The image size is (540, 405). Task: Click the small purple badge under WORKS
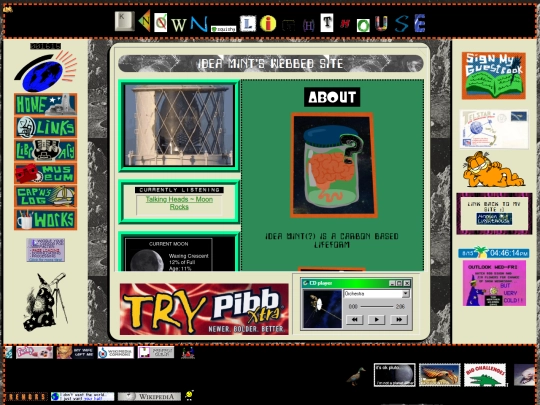tap(45, 250)
